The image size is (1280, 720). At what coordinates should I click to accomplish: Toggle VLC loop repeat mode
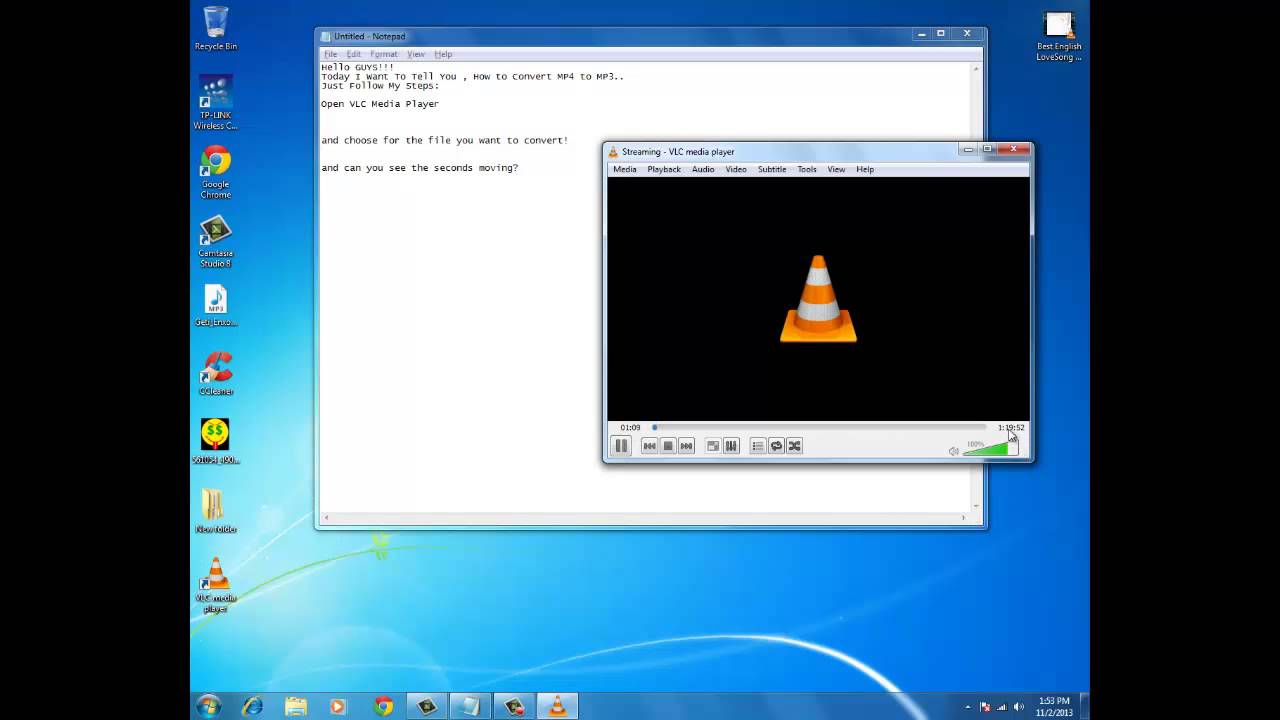pyautogui.click(x=776, y=446)
